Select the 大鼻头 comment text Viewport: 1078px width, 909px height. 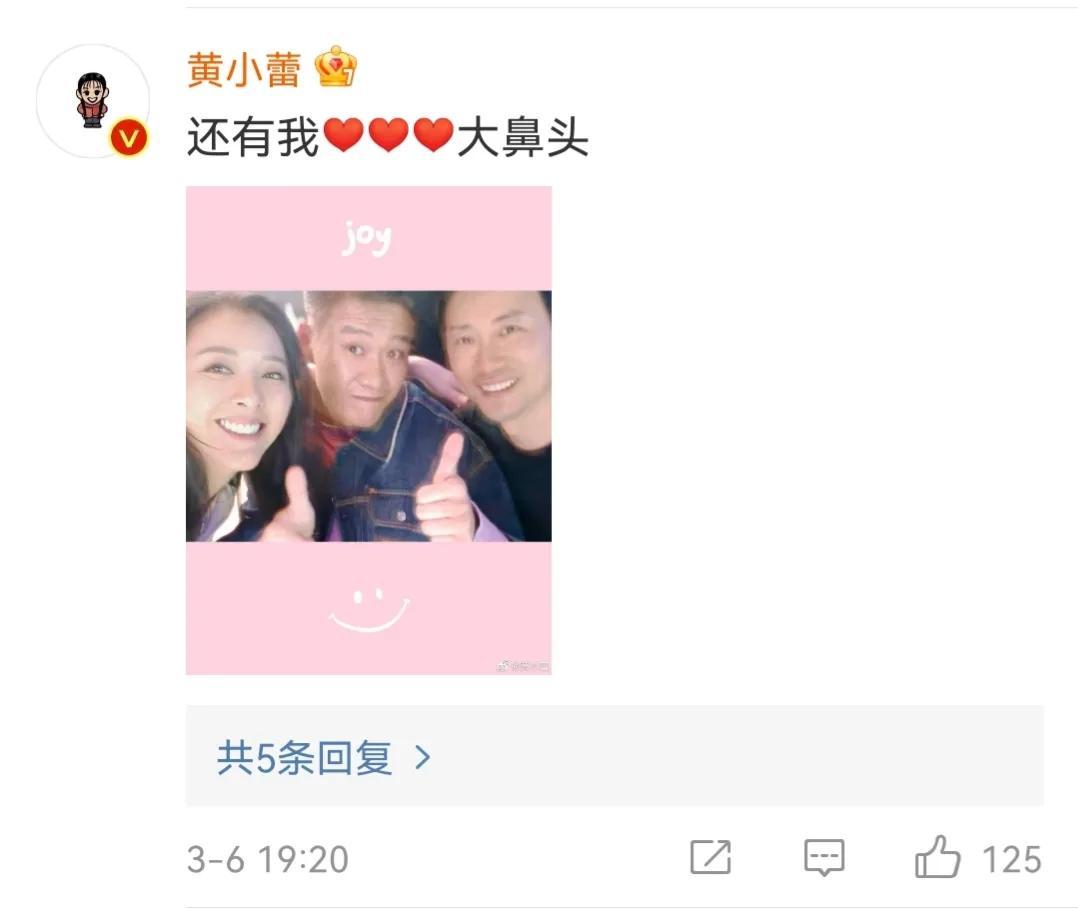click(522, 137)
